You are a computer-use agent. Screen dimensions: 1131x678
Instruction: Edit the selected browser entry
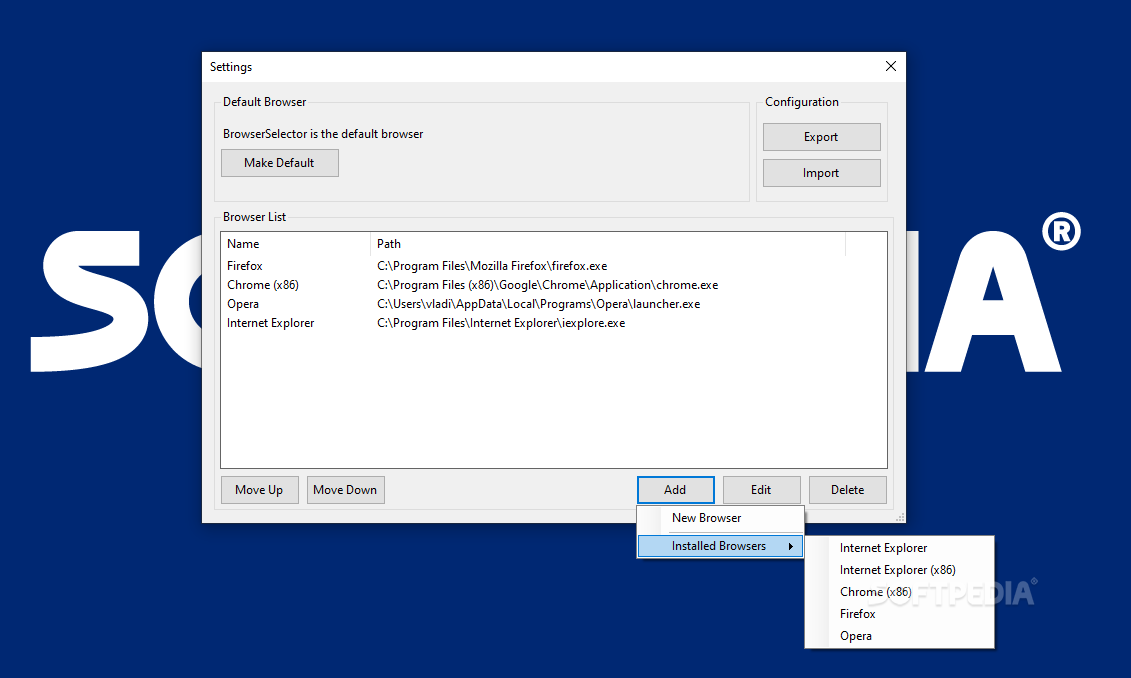pos(761,490)
